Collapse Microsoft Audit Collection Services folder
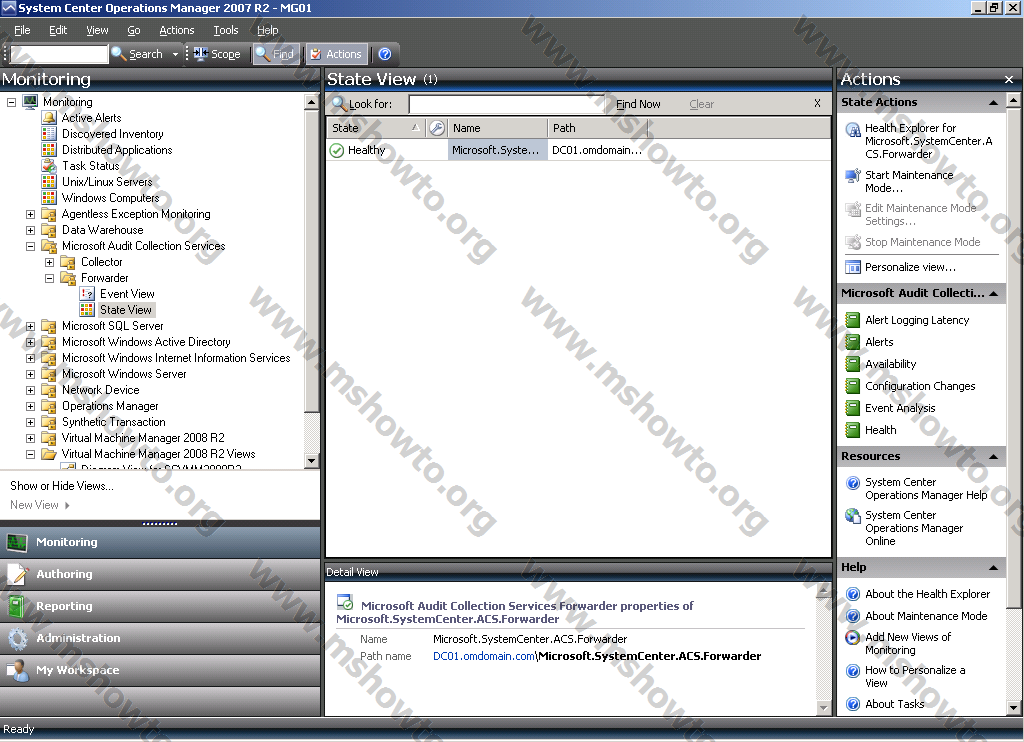Viewport: 1024px width, 742px height. pyautogui.click(x=31, y=246)
